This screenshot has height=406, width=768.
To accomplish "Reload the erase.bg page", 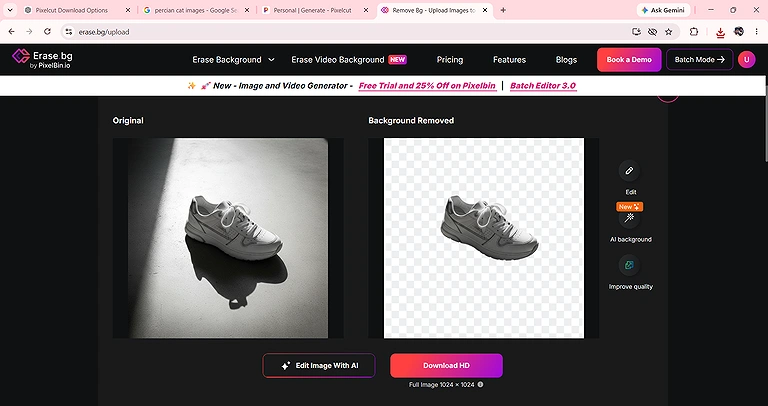I will [x=47, y=31].
